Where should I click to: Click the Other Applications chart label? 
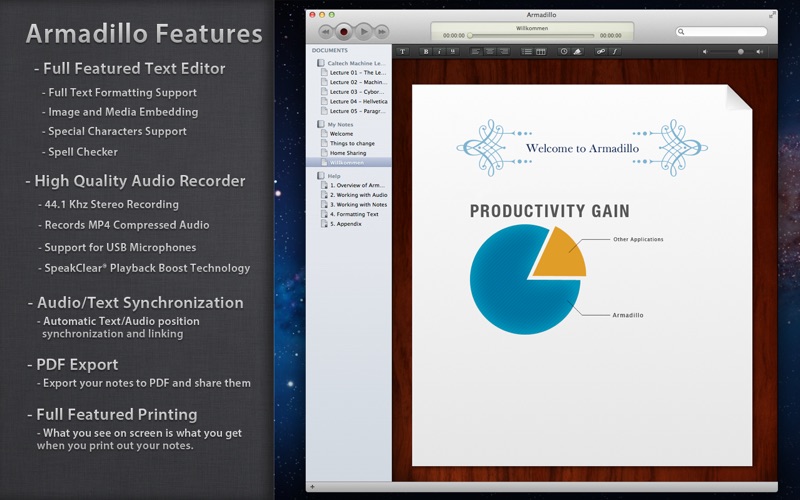coord(638,239)
